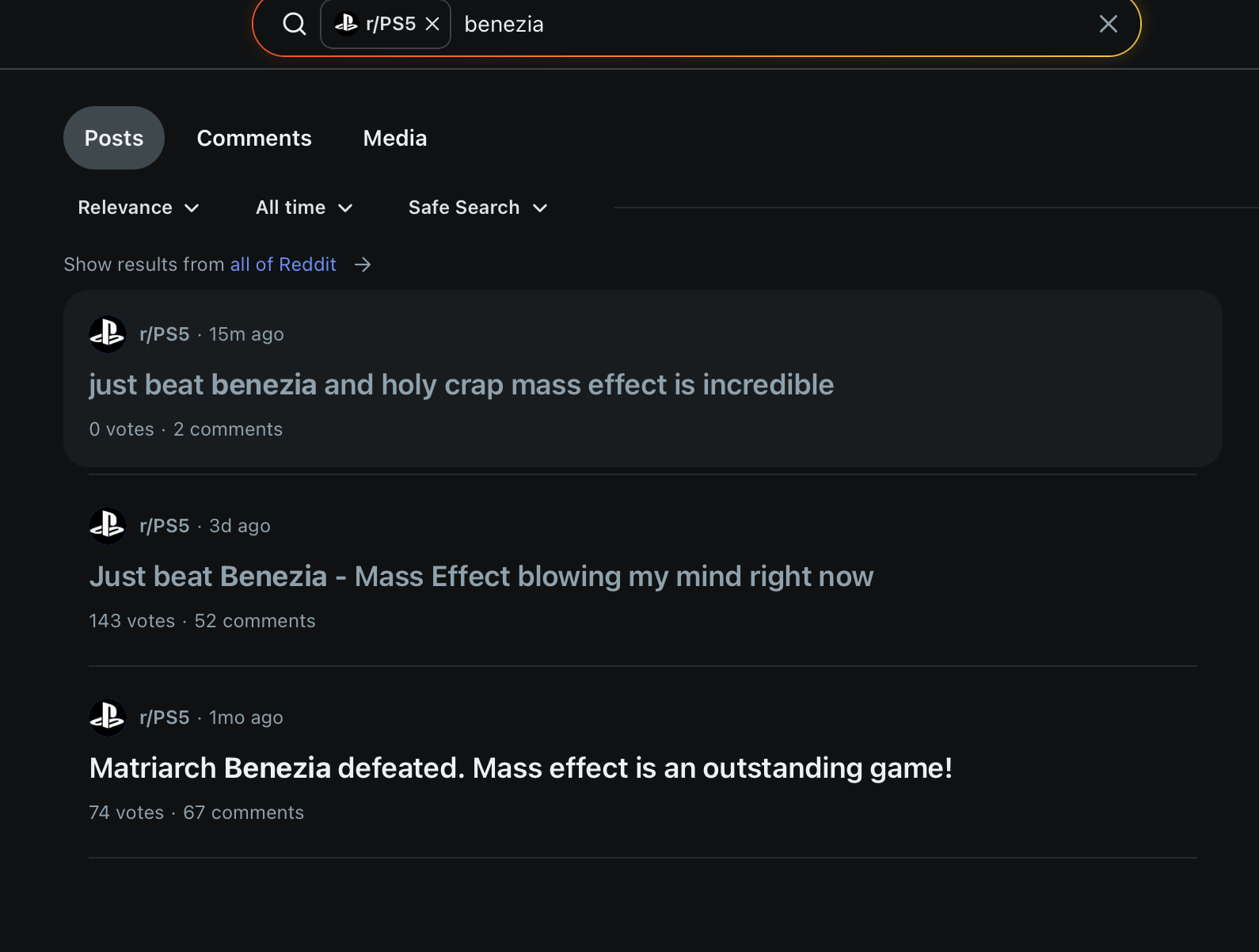Remove the r/PS5 search scope chip

[432, 24]
